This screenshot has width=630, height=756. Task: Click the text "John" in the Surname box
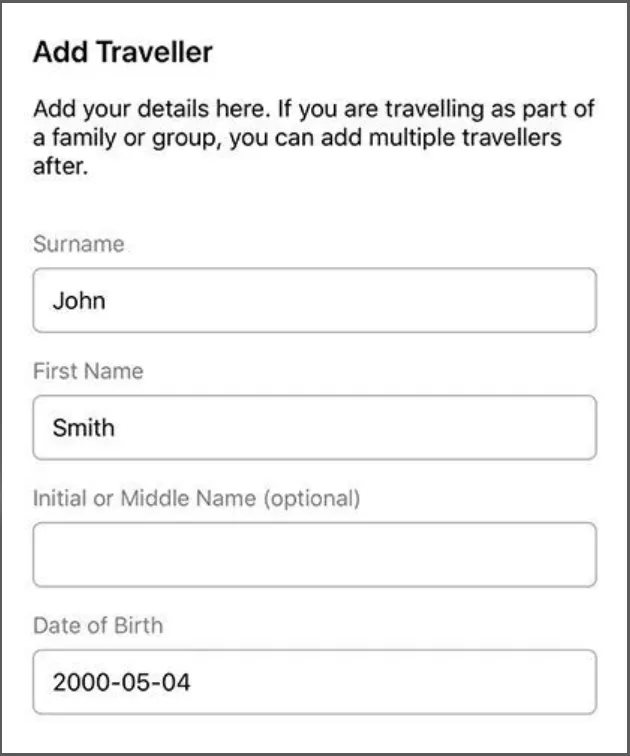[78, 300]
